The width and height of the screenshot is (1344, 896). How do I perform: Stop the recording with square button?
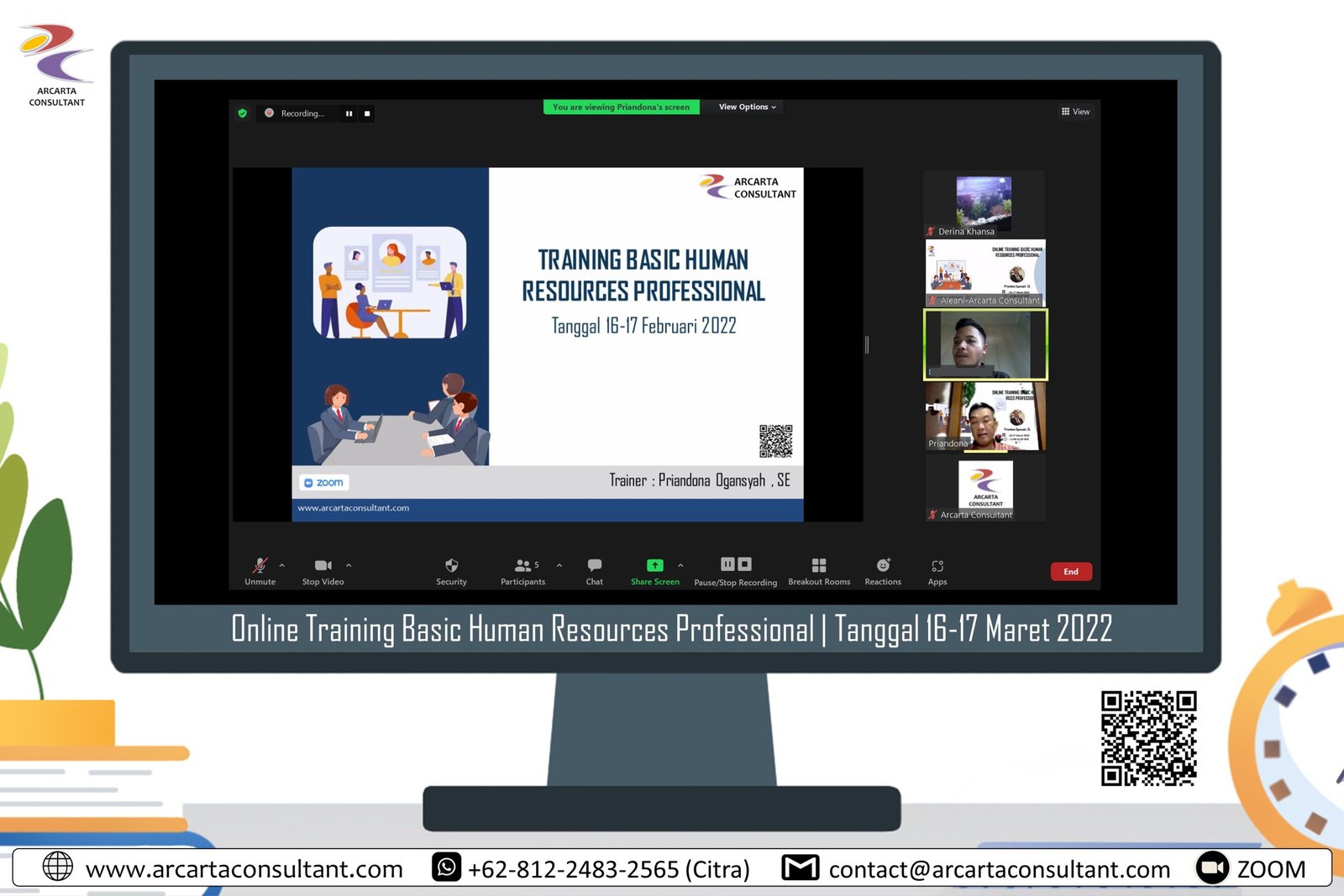[367, 113]
